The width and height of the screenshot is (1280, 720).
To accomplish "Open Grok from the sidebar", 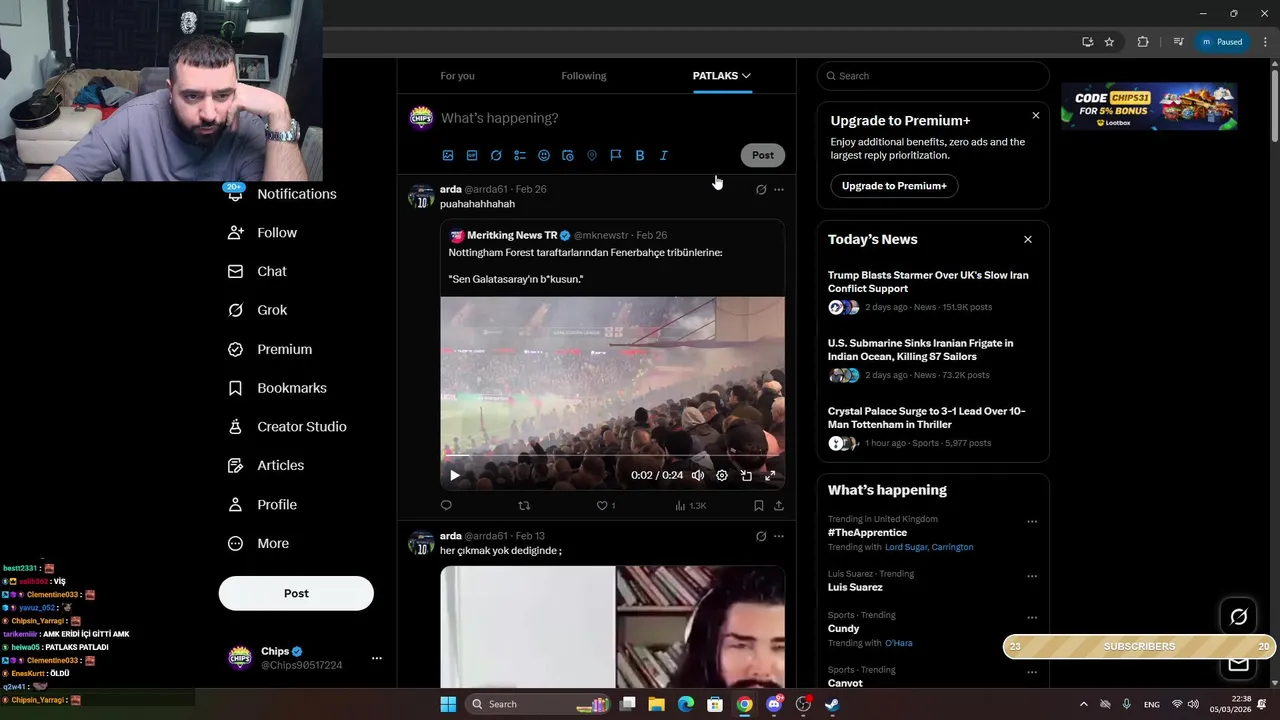I will (258, 310).
